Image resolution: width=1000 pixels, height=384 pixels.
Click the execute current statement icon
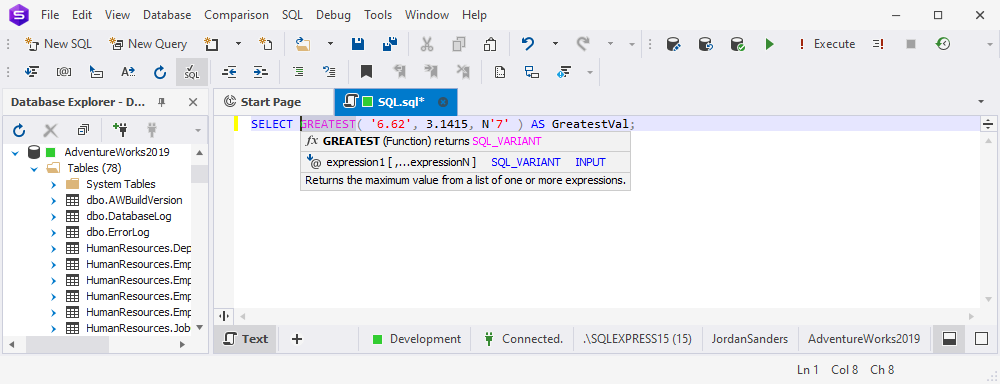[x=879, y=44]
